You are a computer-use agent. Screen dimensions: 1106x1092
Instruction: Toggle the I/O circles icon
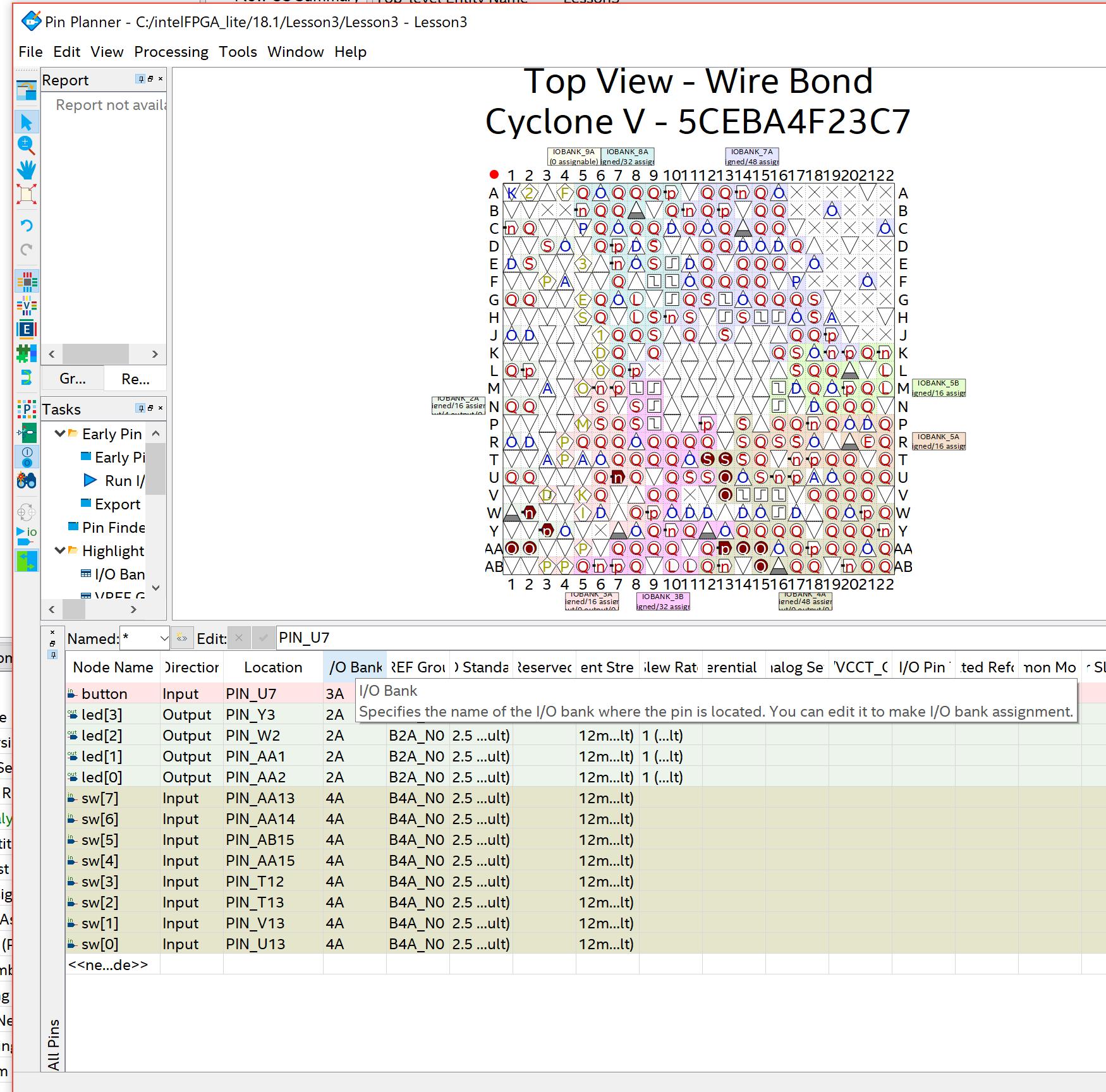click(x=26, y=457)
